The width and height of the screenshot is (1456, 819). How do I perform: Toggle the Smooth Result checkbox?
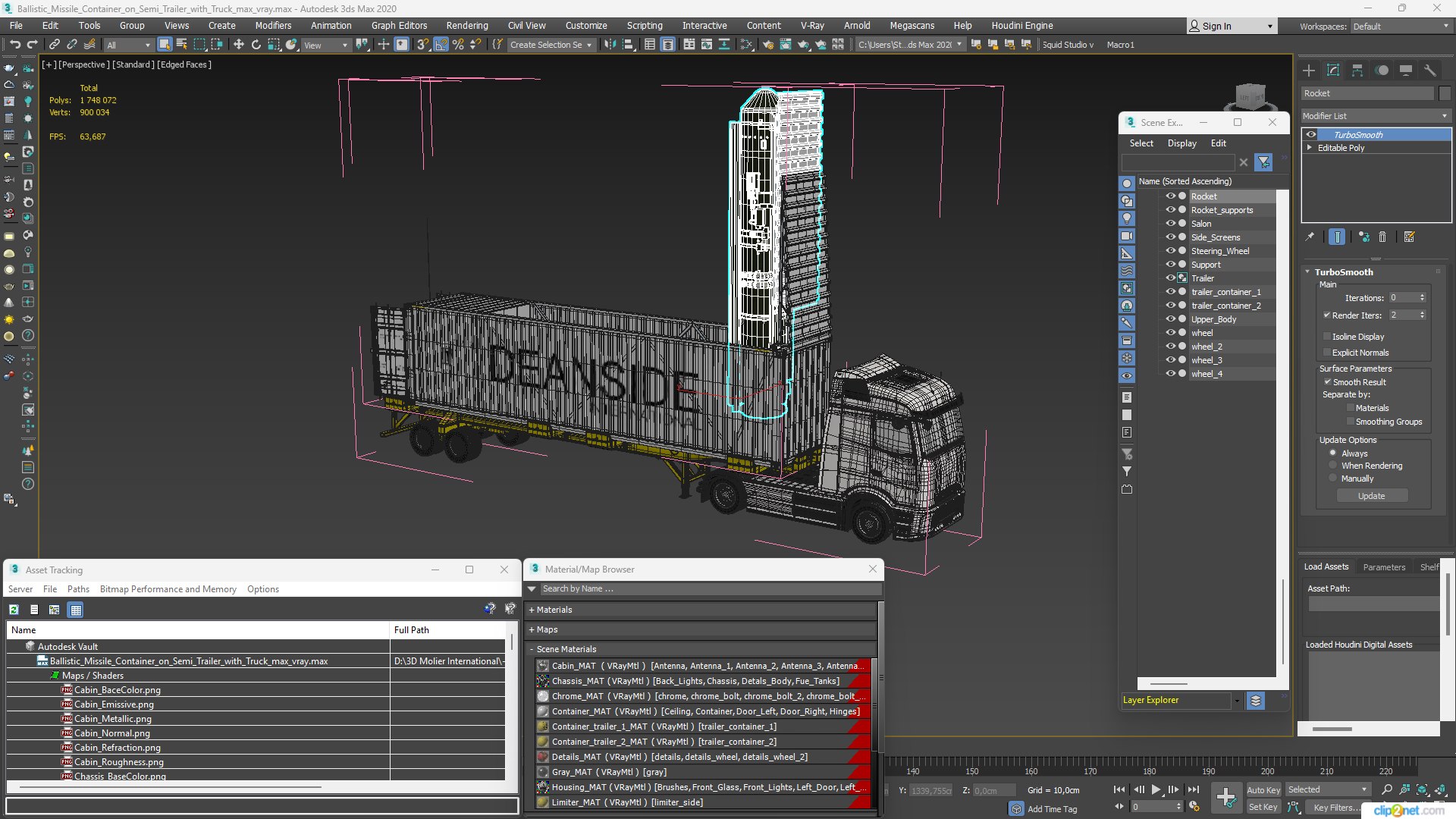coord(1327,382)
